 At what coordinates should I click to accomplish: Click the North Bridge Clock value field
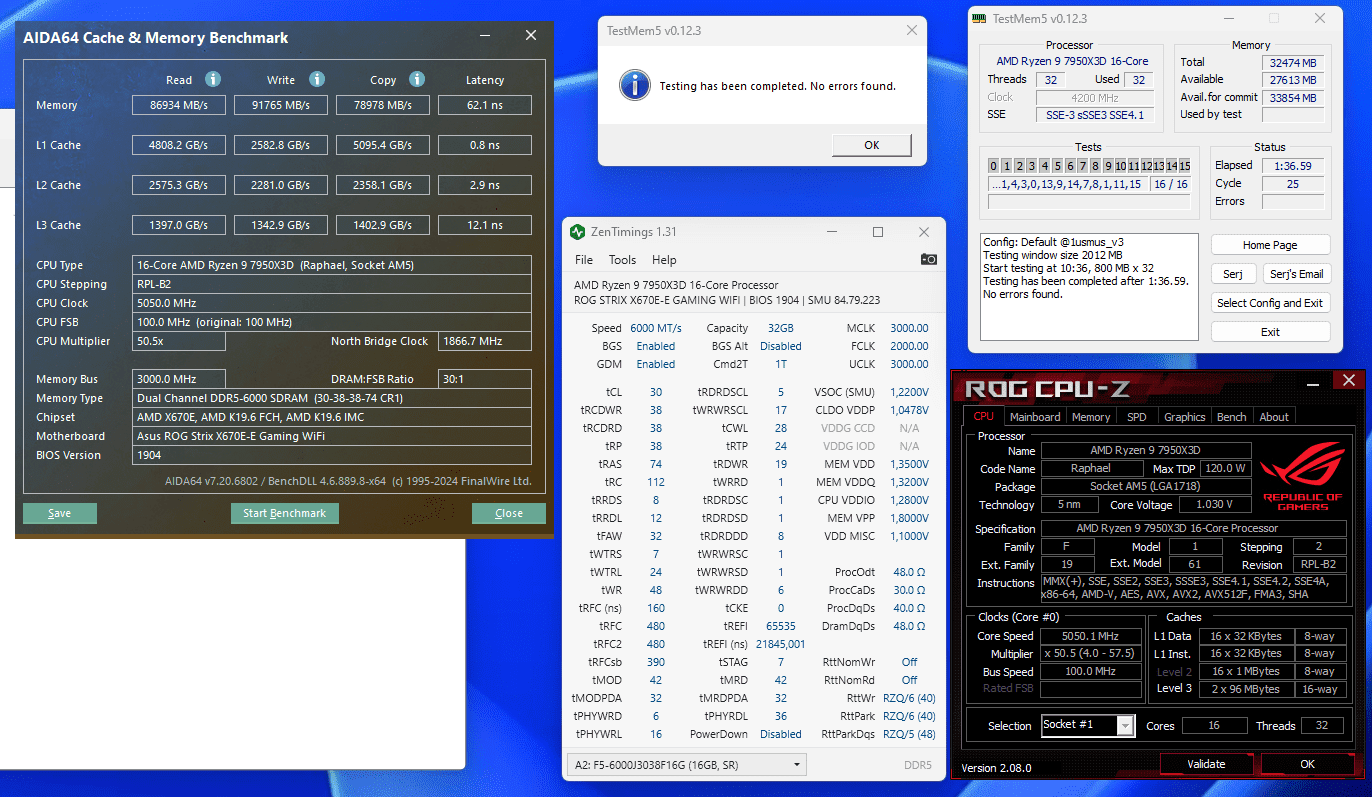485,341
